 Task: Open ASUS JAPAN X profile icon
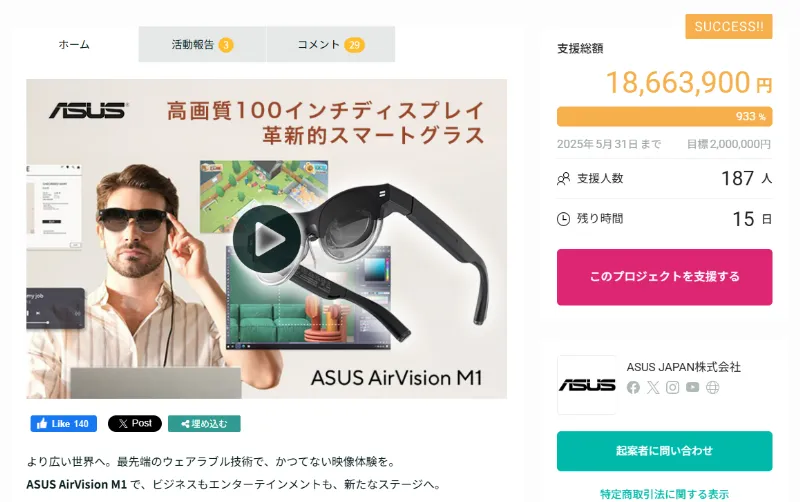pyautogui.click(x=653, y=388)
